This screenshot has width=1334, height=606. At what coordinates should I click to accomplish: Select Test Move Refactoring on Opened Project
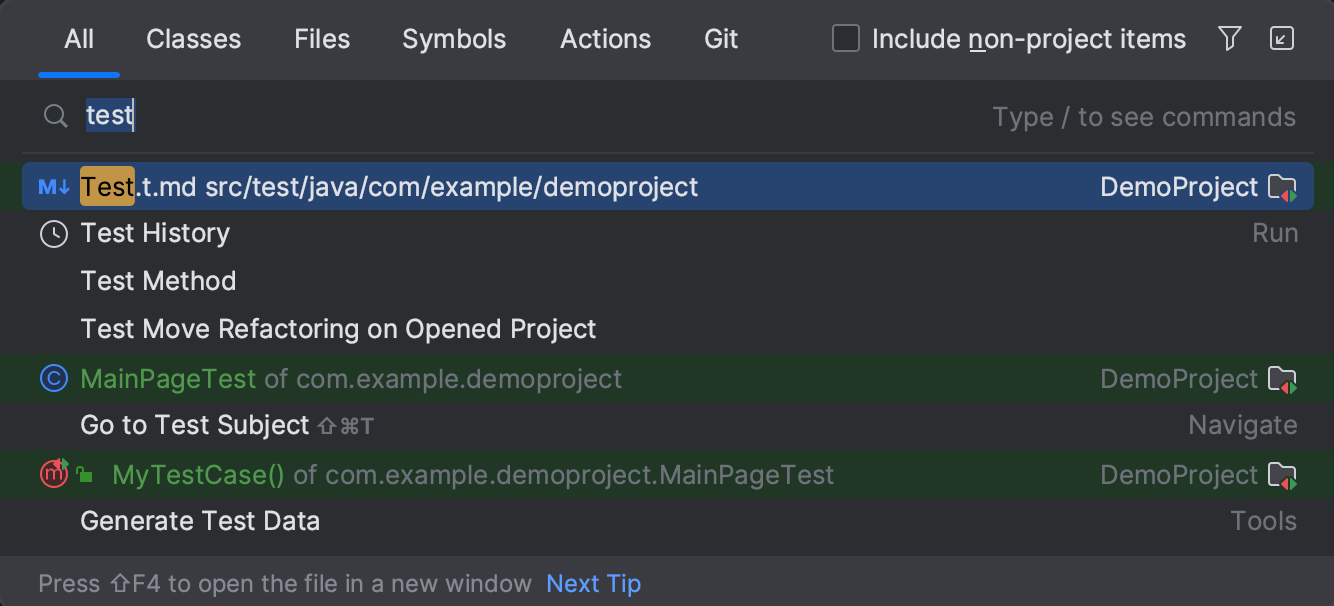click(338, 329)
